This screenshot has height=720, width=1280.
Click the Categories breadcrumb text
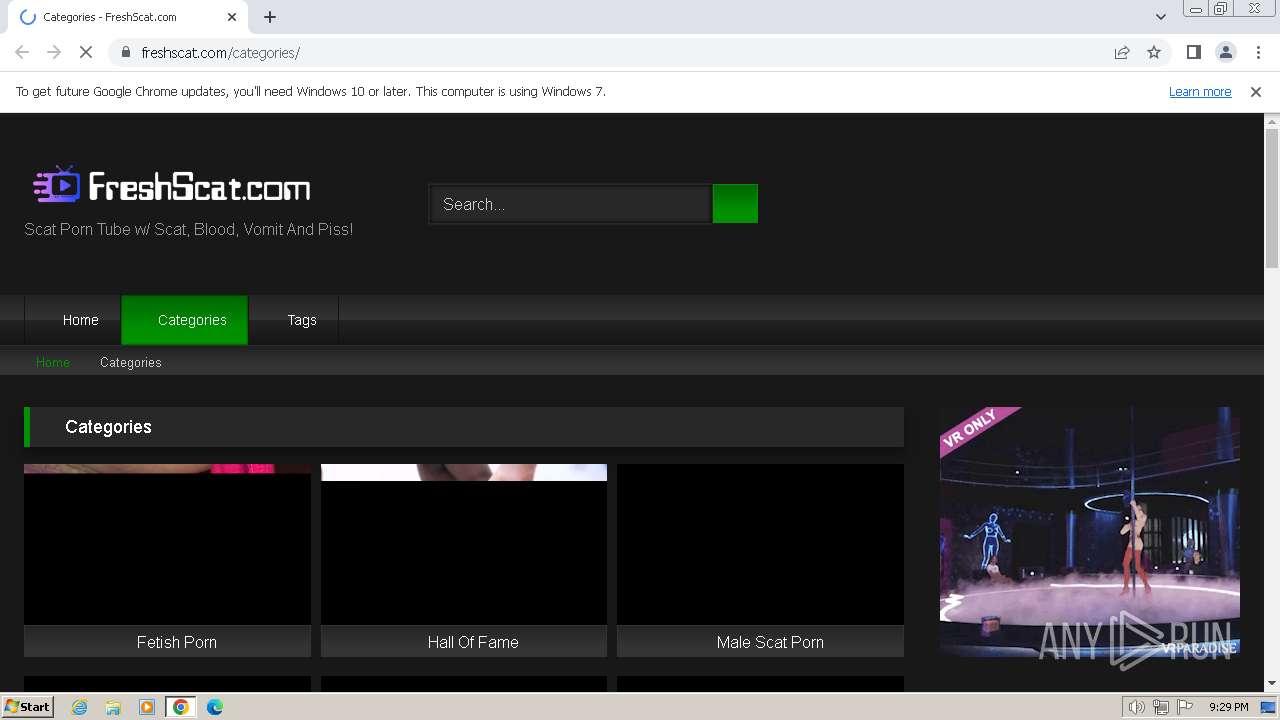tap(130, 362)
